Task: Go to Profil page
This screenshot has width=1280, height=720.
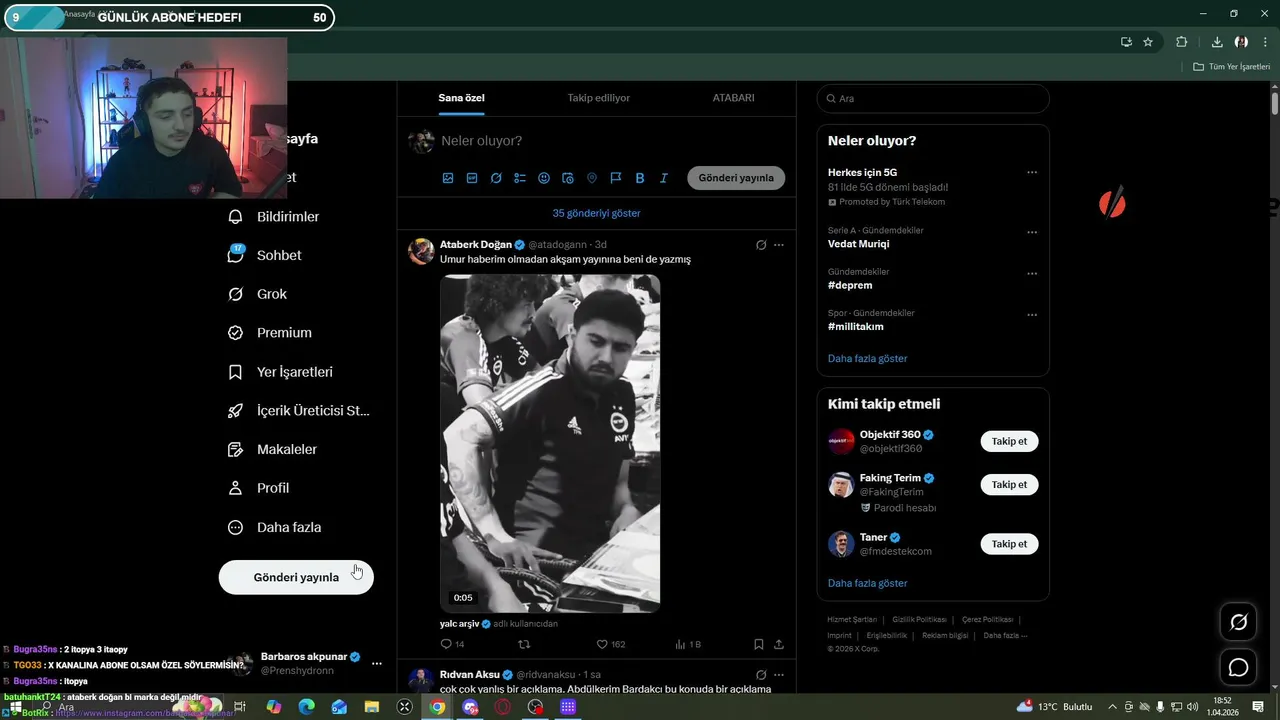Action: point(259,488)
